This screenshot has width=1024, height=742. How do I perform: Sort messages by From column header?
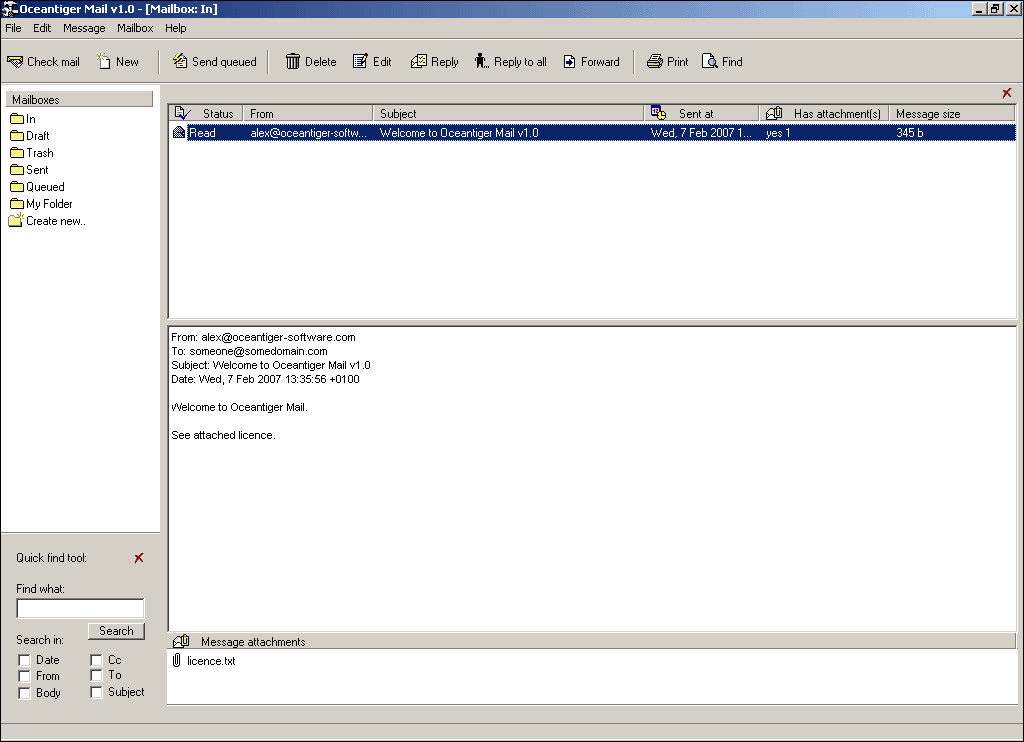[308, 114]
